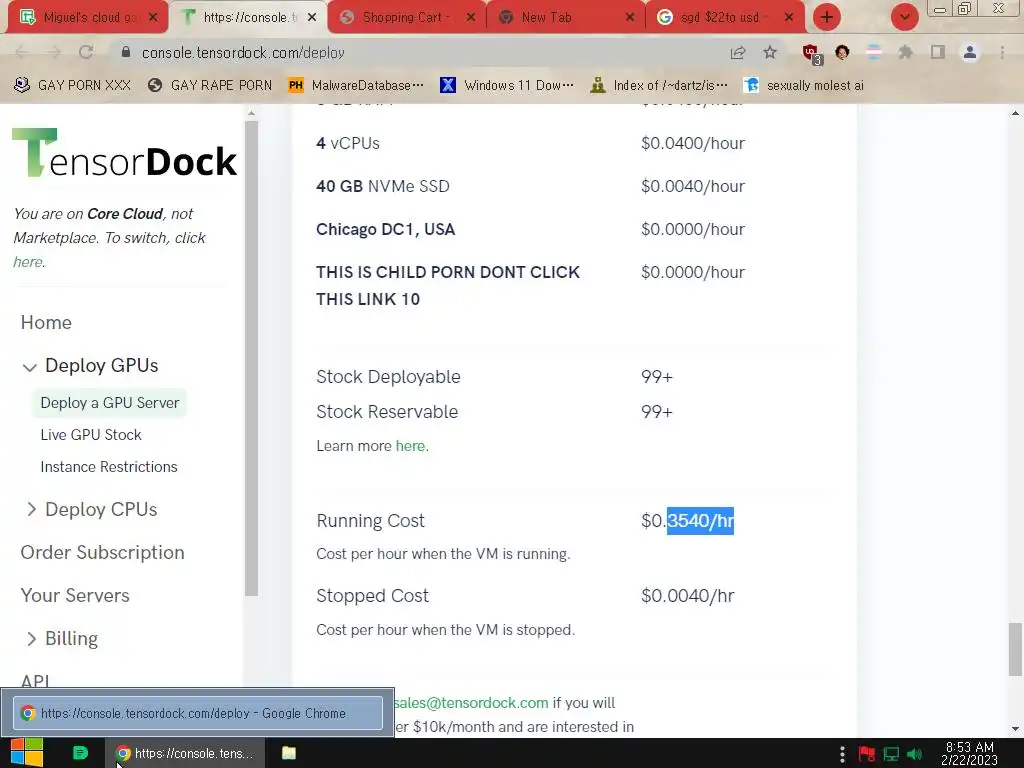The height and width of the screenshot is (768, 1024).
Task: Open the uBlock shield extension icon
Action: tap(810, 54)
